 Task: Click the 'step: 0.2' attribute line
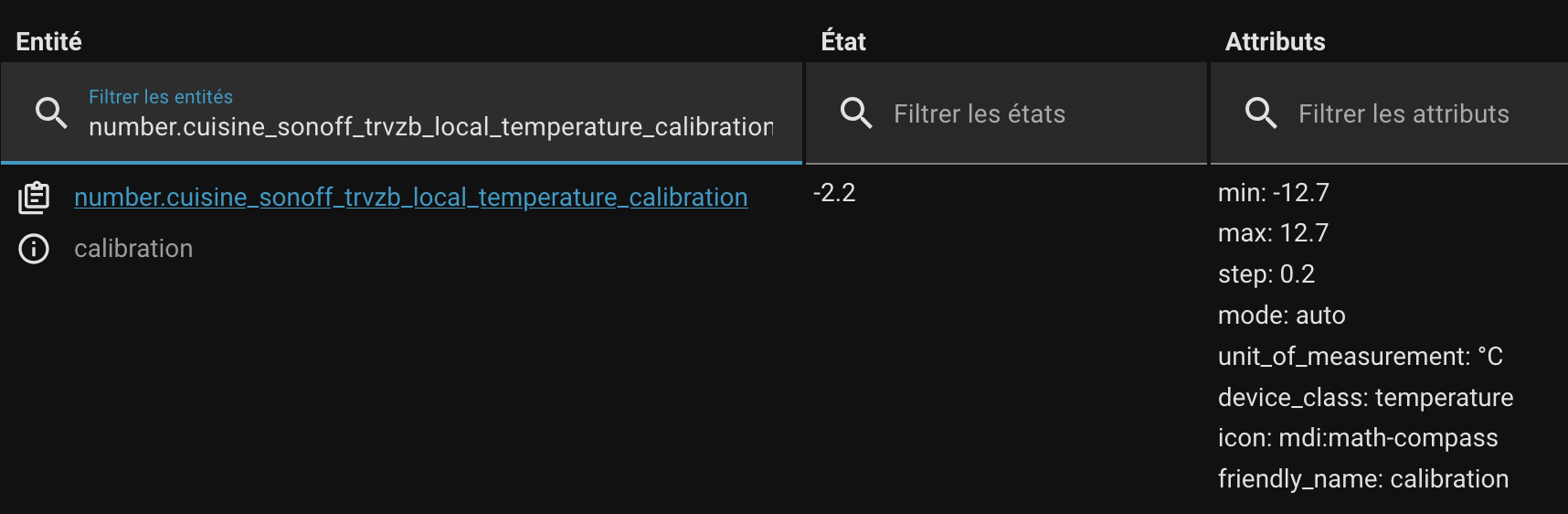1266,274
